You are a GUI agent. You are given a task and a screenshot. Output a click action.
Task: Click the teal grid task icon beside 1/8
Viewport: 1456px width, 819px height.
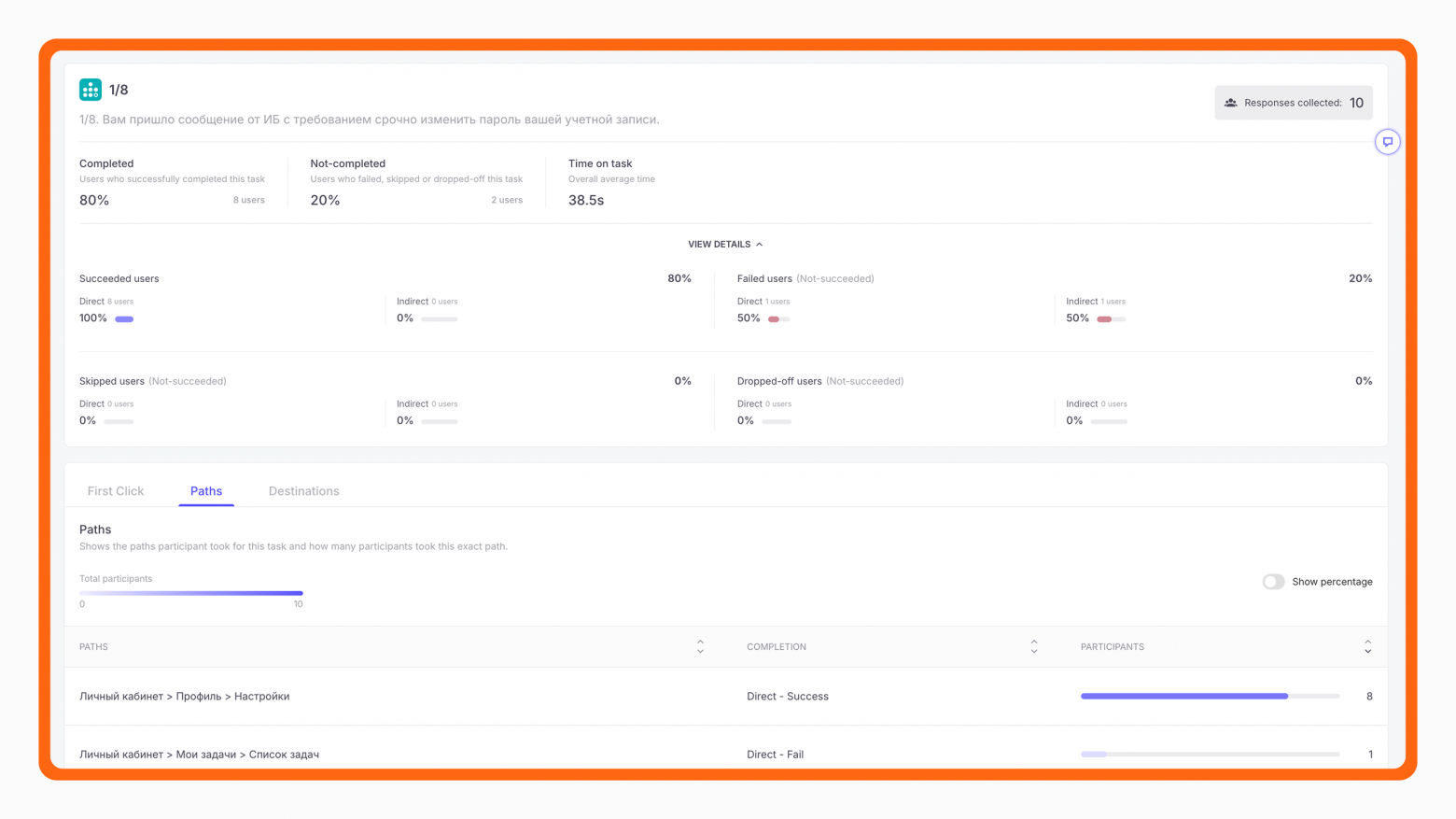(x=91, y=90)
